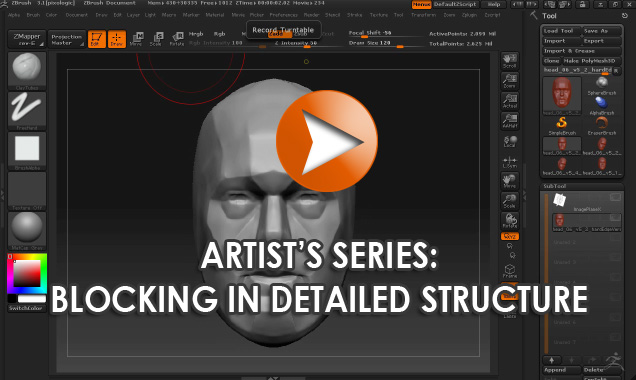Click Export in Tool panel

602,41
